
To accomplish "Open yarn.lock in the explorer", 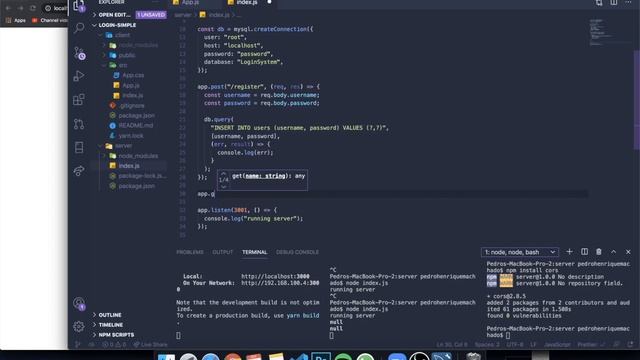I will (x=131, y=136).
